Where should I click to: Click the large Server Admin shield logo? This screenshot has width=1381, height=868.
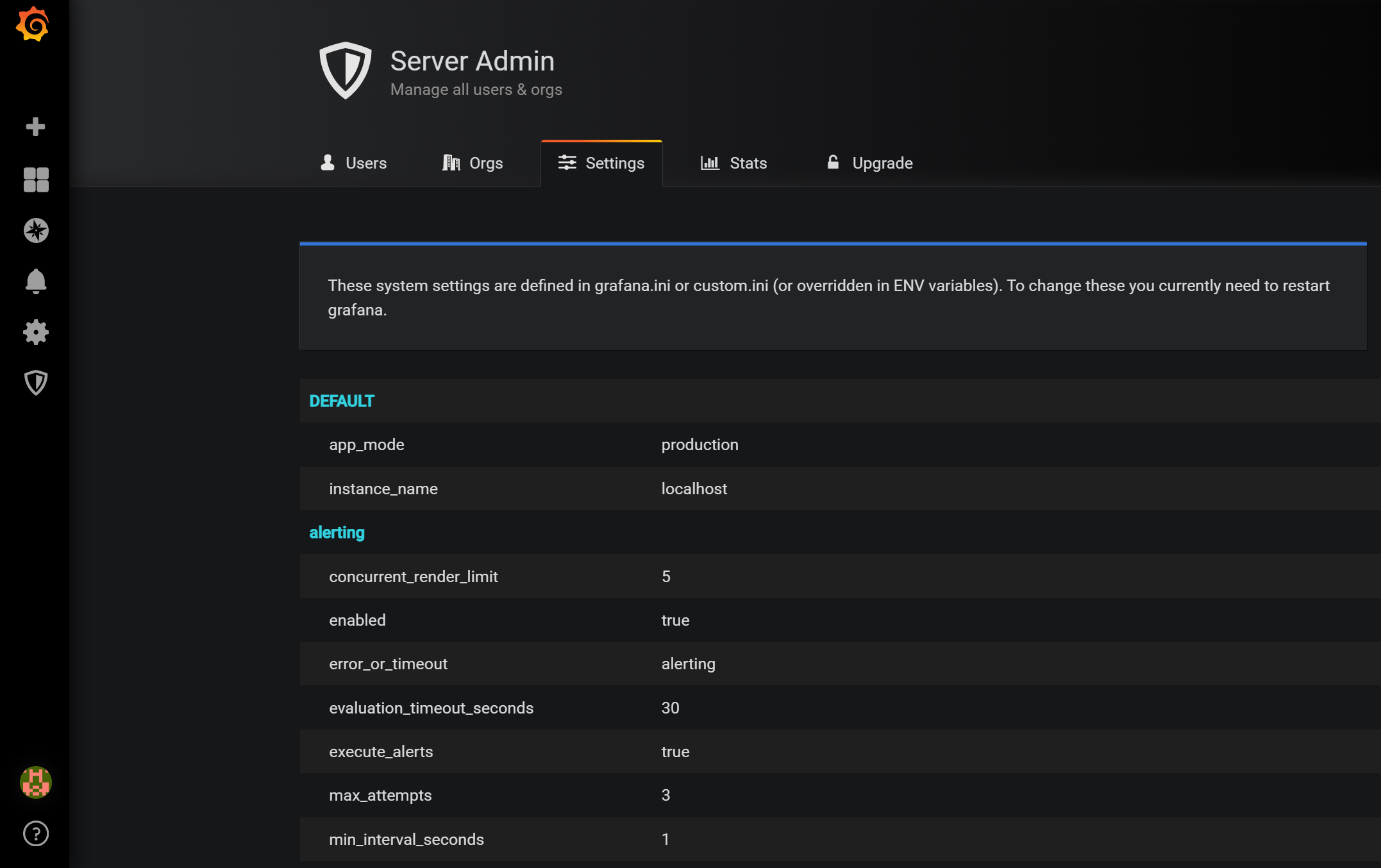(346, 71)
